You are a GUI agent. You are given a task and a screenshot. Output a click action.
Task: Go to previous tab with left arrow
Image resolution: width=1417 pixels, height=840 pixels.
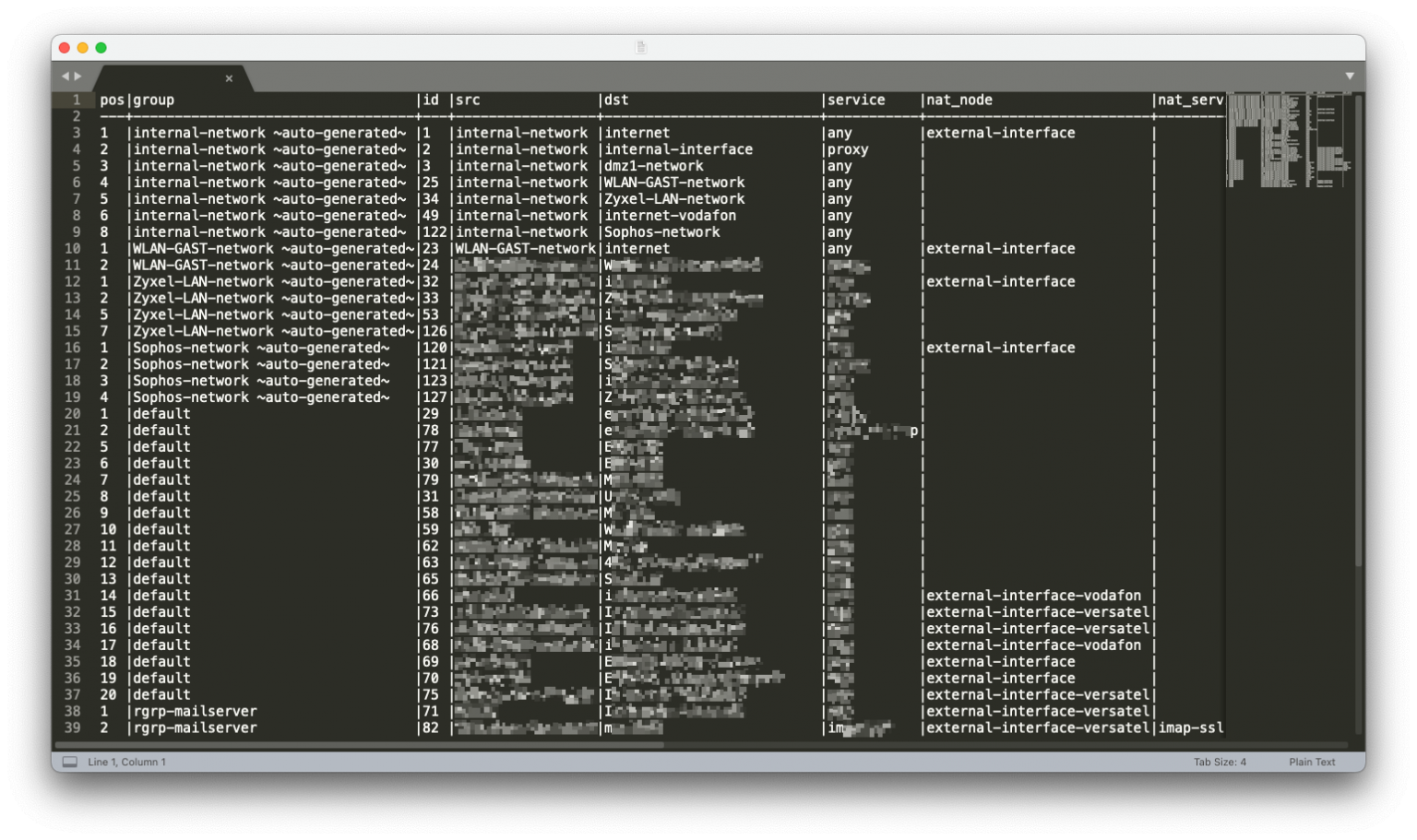pos(65,76)
